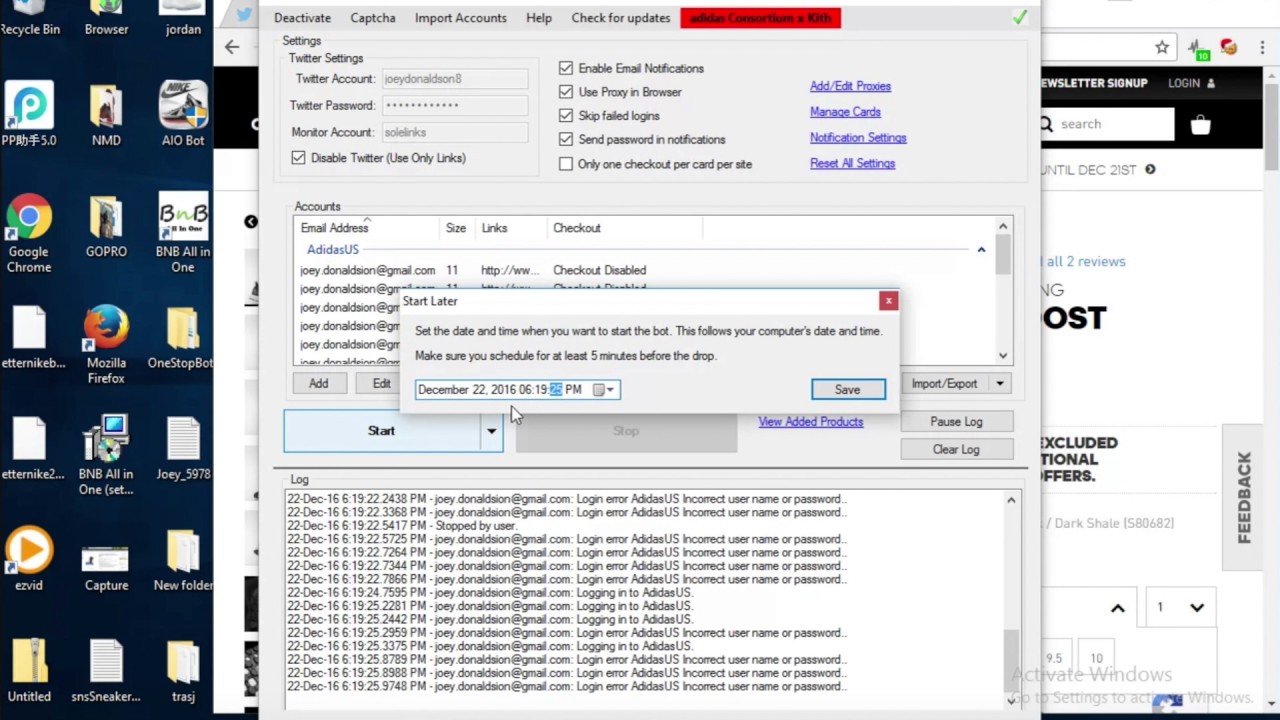Viewport: 1280px width, 720px height.
Task: Open the Help menu
Action: [539, 18]
